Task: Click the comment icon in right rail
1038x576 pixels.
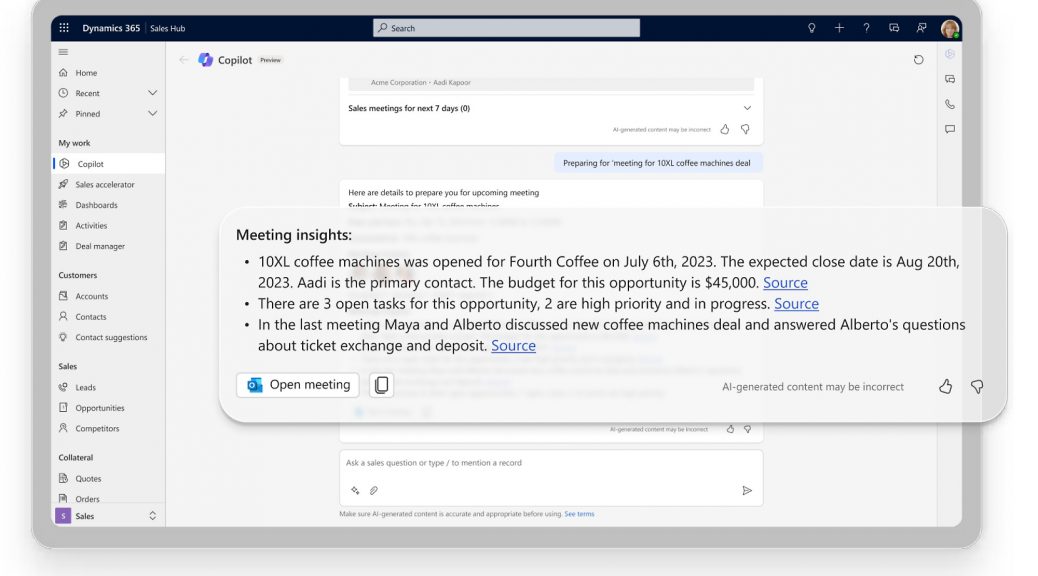Action: pyautogui.click(x=950, y=129)
